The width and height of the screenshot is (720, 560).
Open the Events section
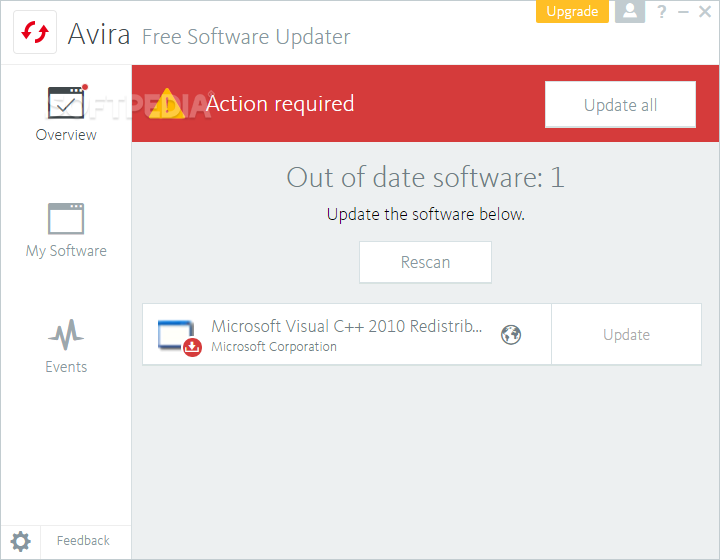[66, 347]
